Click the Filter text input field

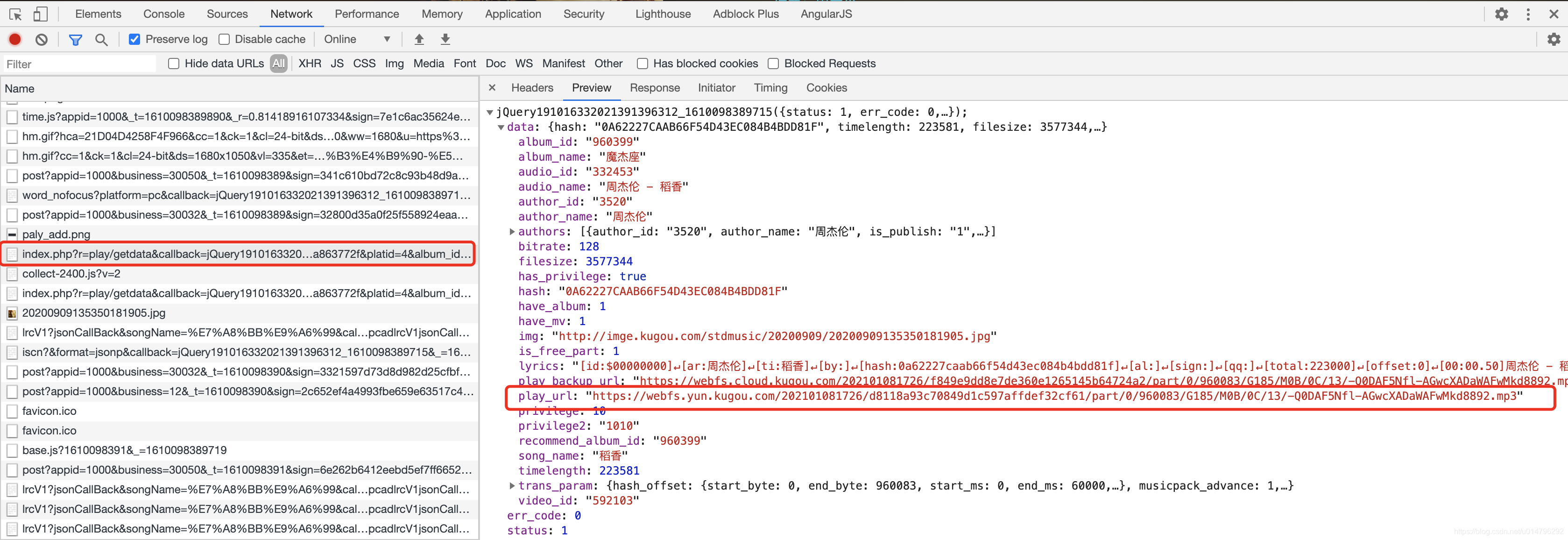79,64
